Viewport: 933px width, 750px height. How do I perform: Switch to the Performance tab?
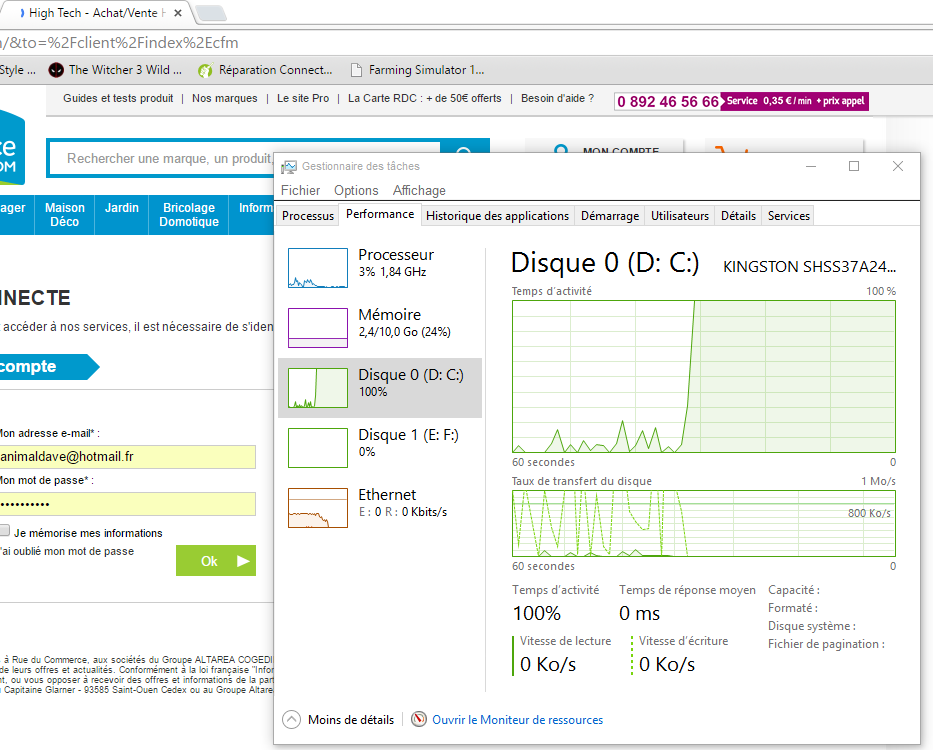pos(380,214)
